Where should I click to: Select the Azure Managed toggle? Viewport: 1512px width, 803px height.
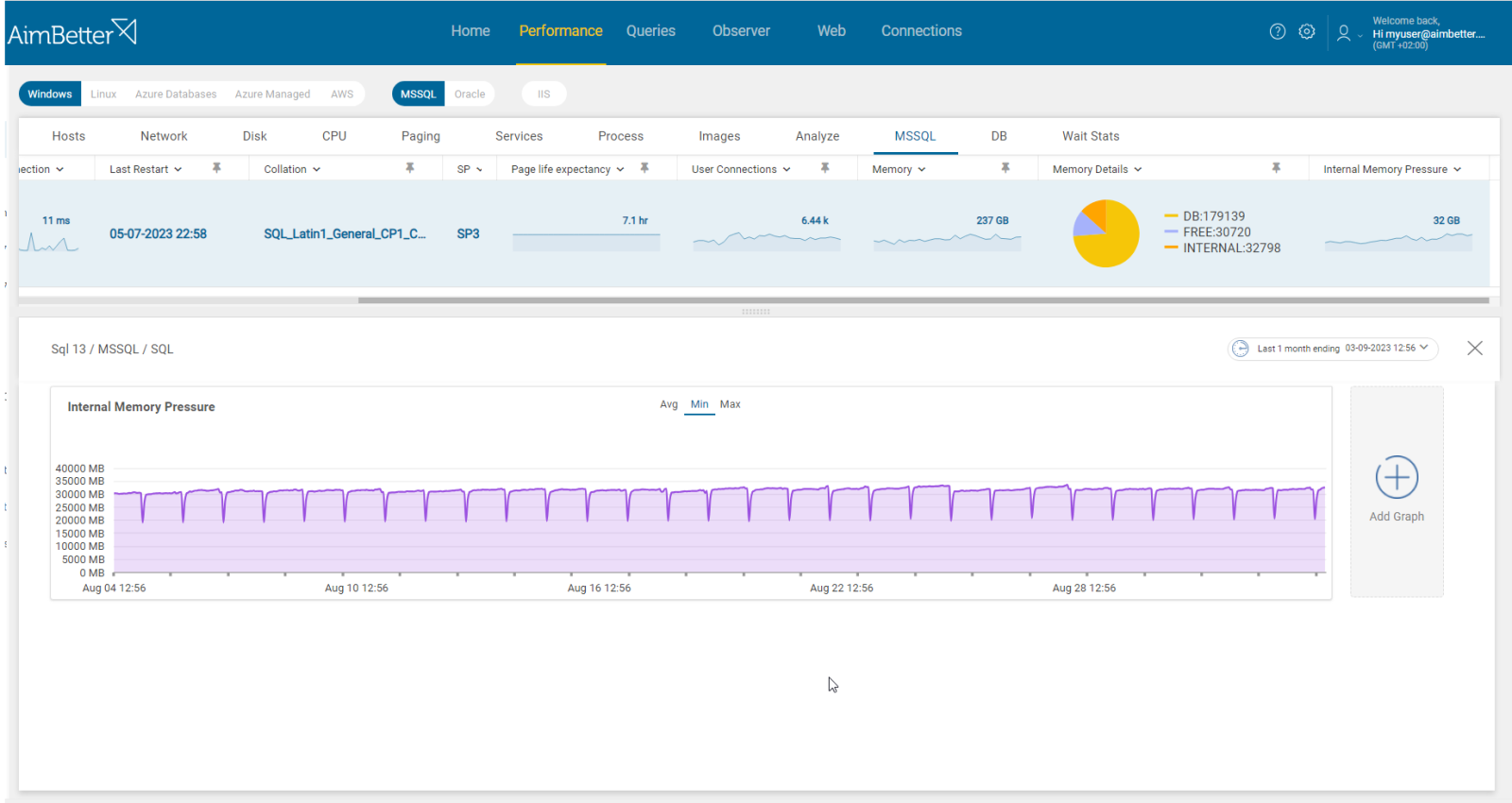pyautogui.click(x=272, y=94)
